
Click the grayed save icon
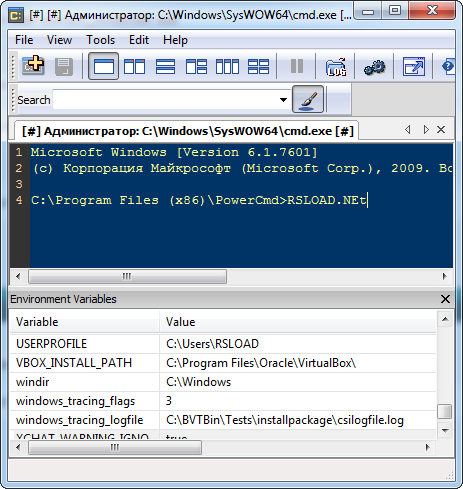pyautogui.click(x=64, y=67)
